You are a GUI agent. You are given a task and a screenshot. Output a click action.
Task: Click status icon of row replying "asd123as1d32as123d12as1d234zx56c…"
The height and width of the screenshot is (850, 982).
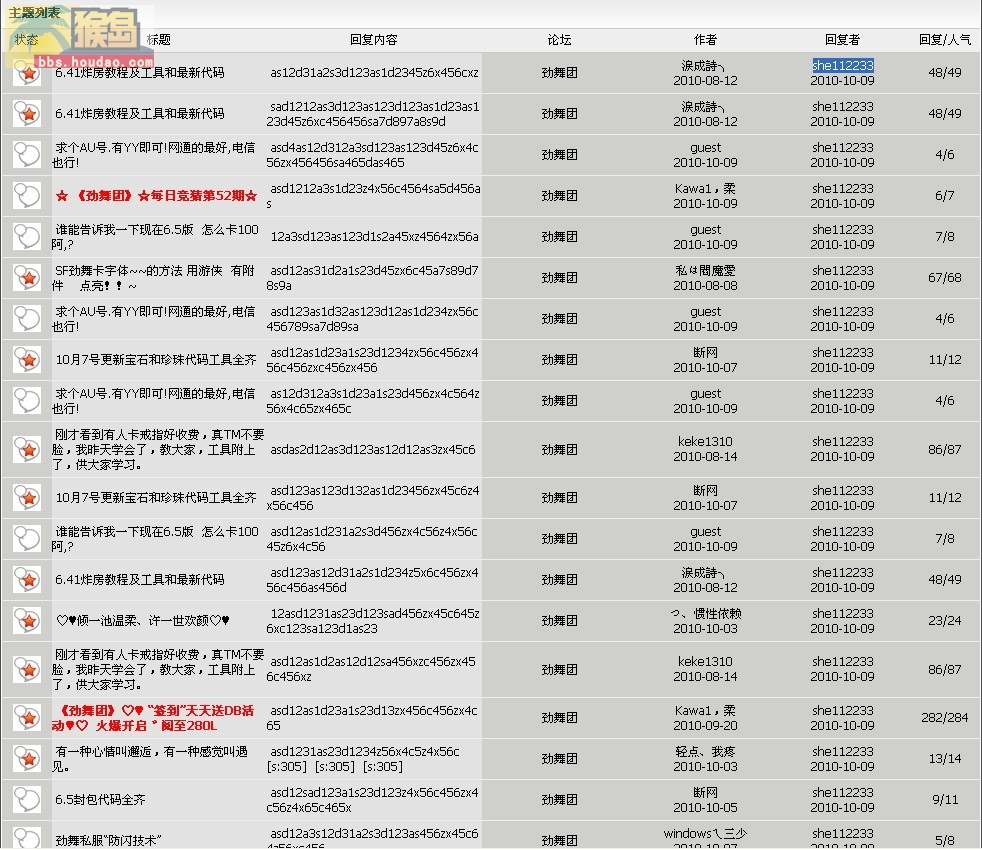pos(27,319)
